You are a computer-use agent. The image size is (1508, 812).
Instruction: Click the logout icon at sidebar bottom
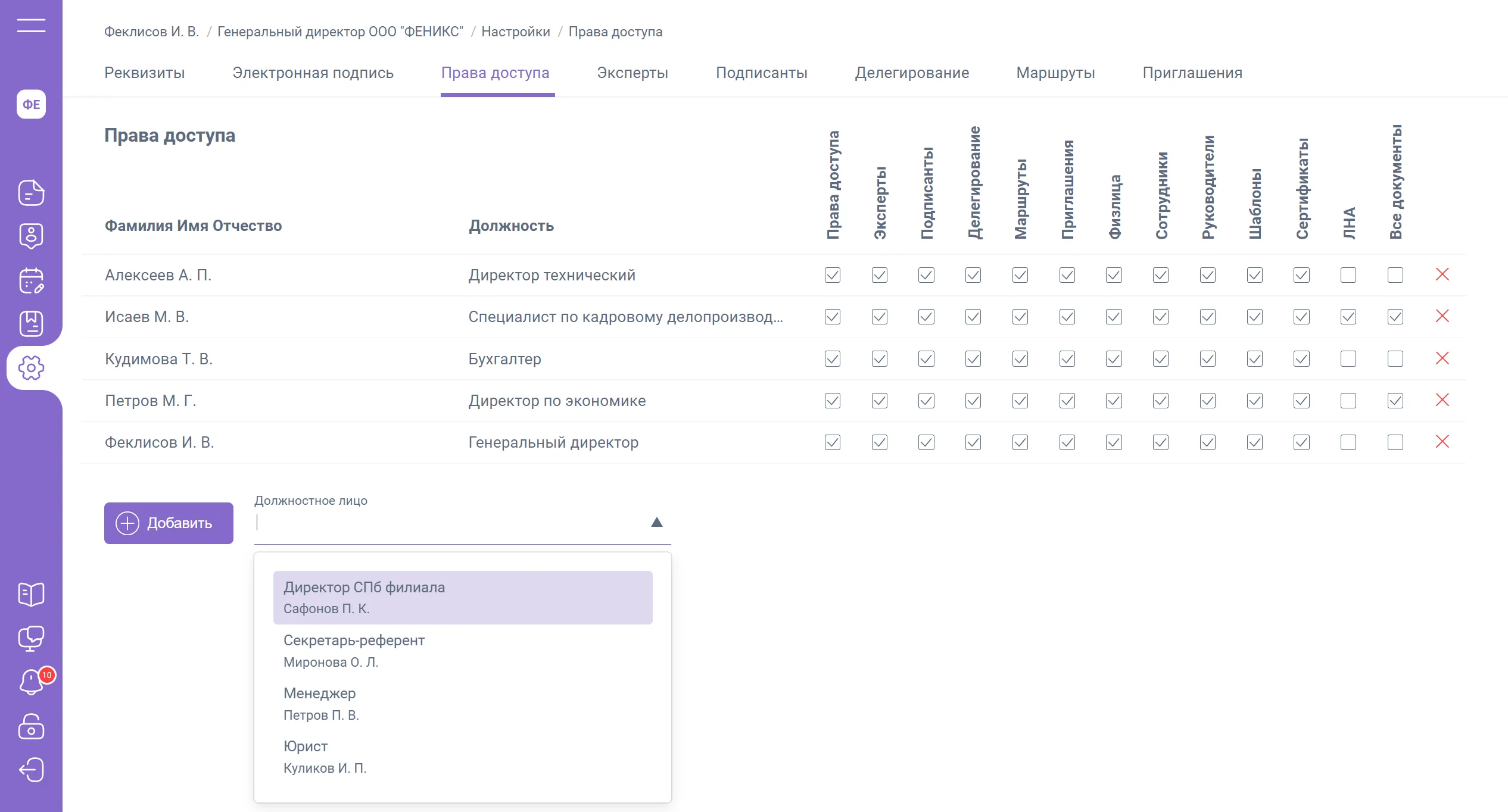click(x=31, y=770)
